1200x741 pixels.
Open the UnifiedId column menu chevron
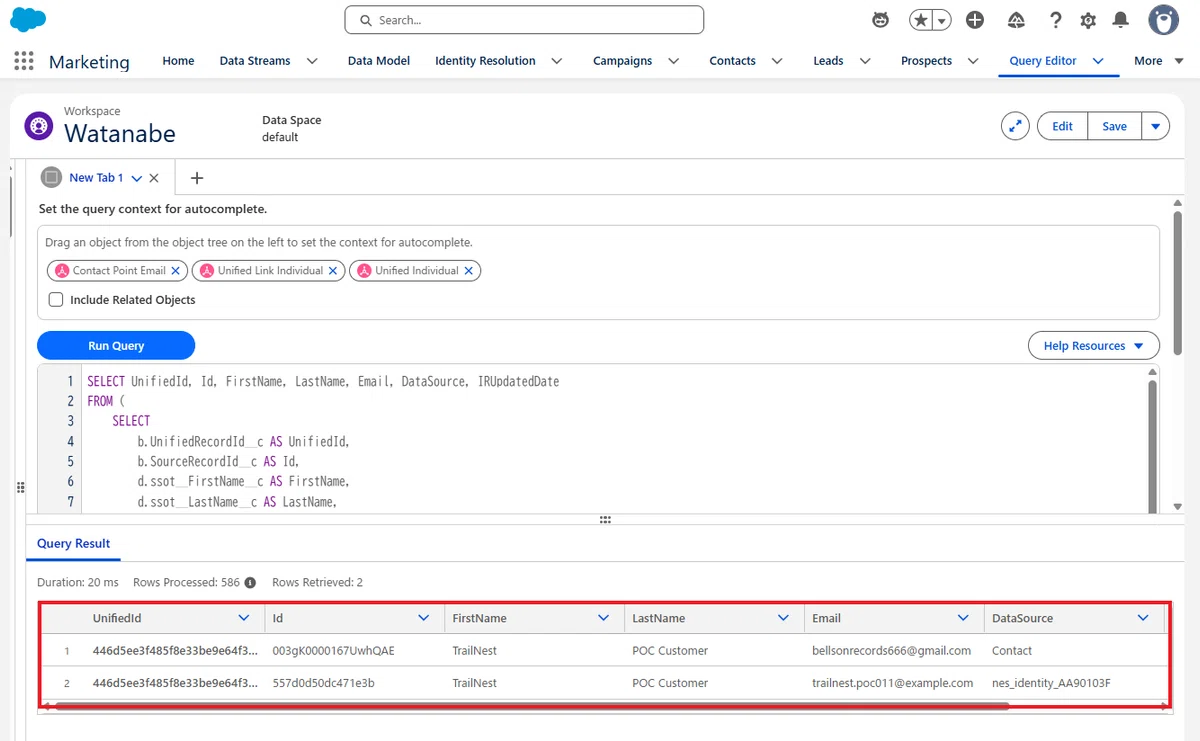pos(245,618)
